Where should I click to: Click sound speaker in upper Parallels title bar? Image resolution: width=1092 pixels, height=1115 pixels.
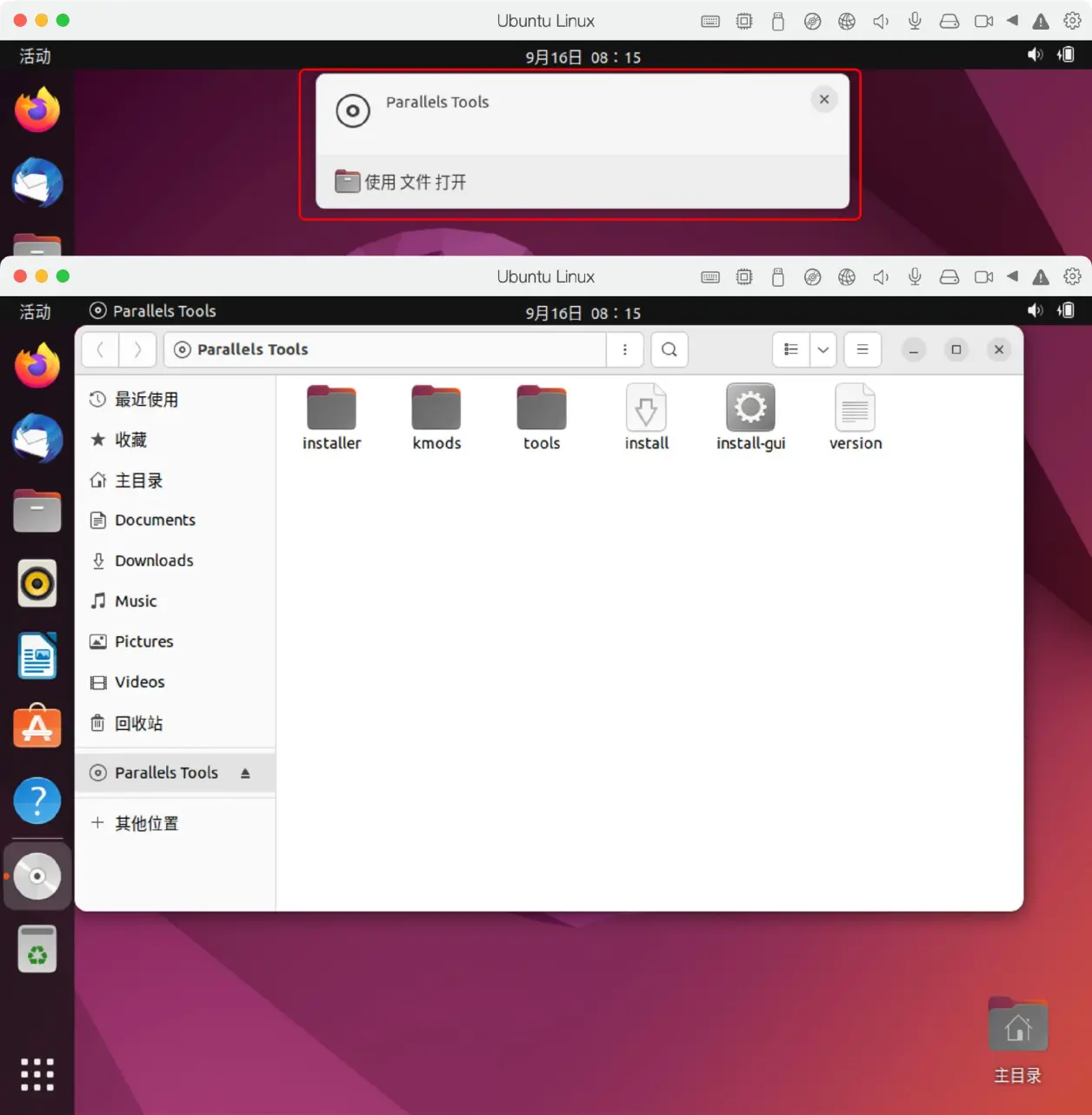(x=881, y=22)
